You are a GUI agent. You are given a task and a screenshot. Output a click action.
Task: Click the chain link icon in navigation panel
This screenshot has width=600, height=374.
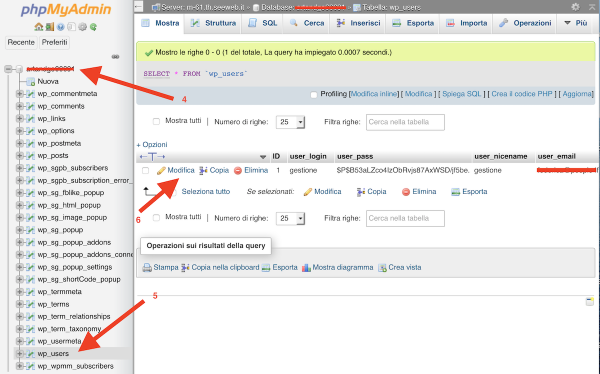(x=115, y=57)
